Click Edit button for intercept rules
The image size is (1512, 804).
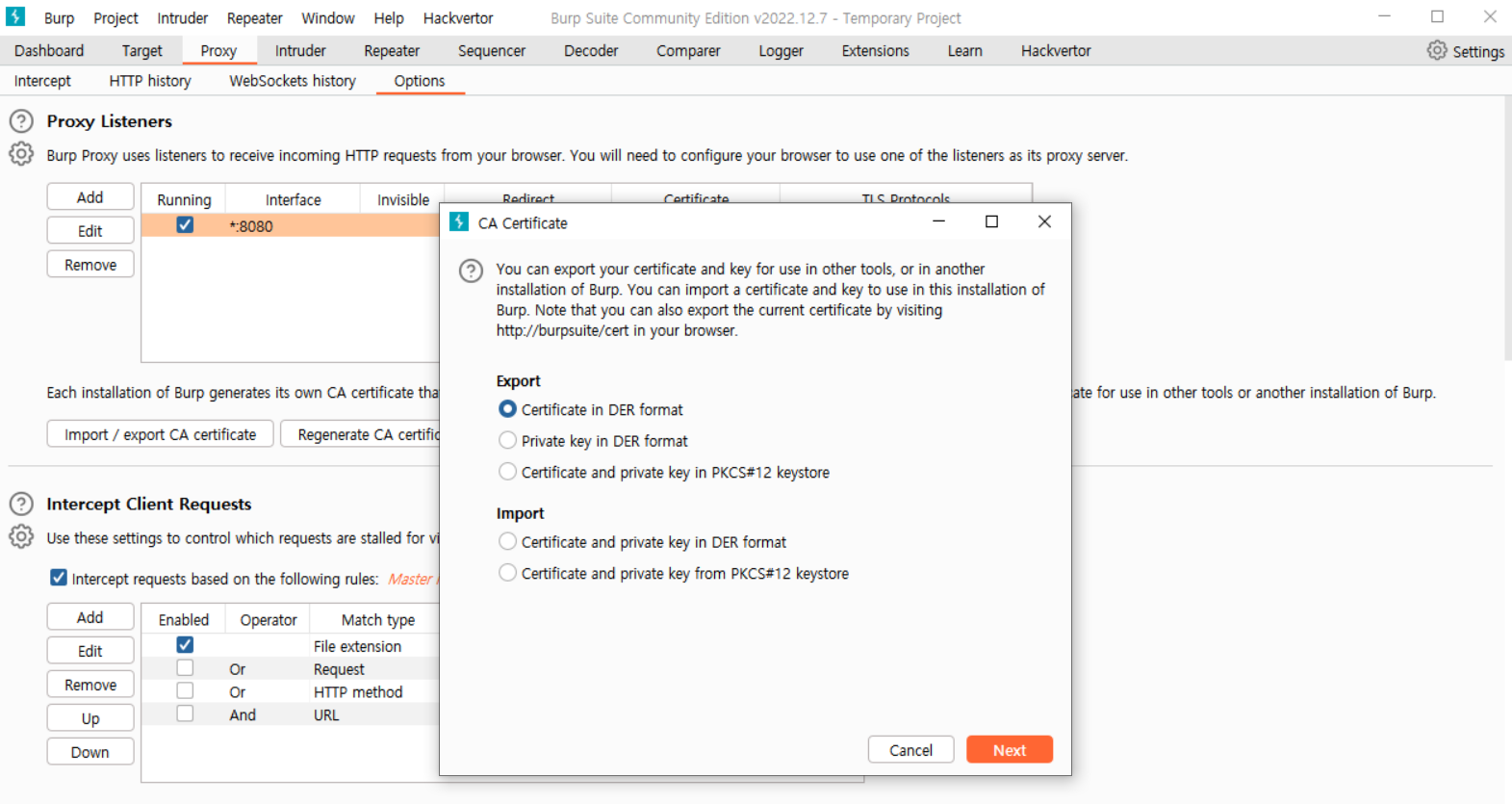point(90,651)
